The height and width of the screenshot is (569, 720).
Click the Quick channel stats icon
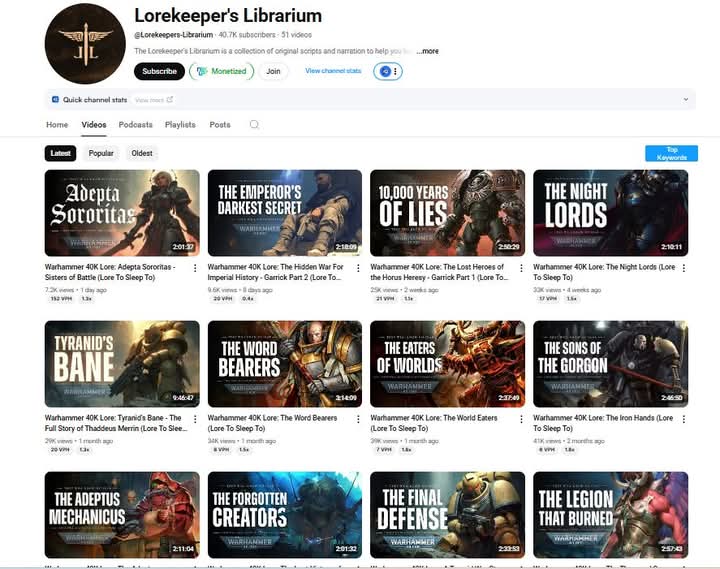55,99
